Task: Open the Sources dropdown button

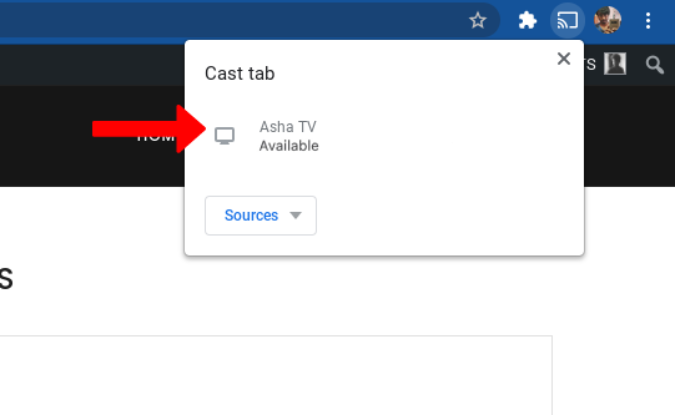Action: [x=261, y=215]
